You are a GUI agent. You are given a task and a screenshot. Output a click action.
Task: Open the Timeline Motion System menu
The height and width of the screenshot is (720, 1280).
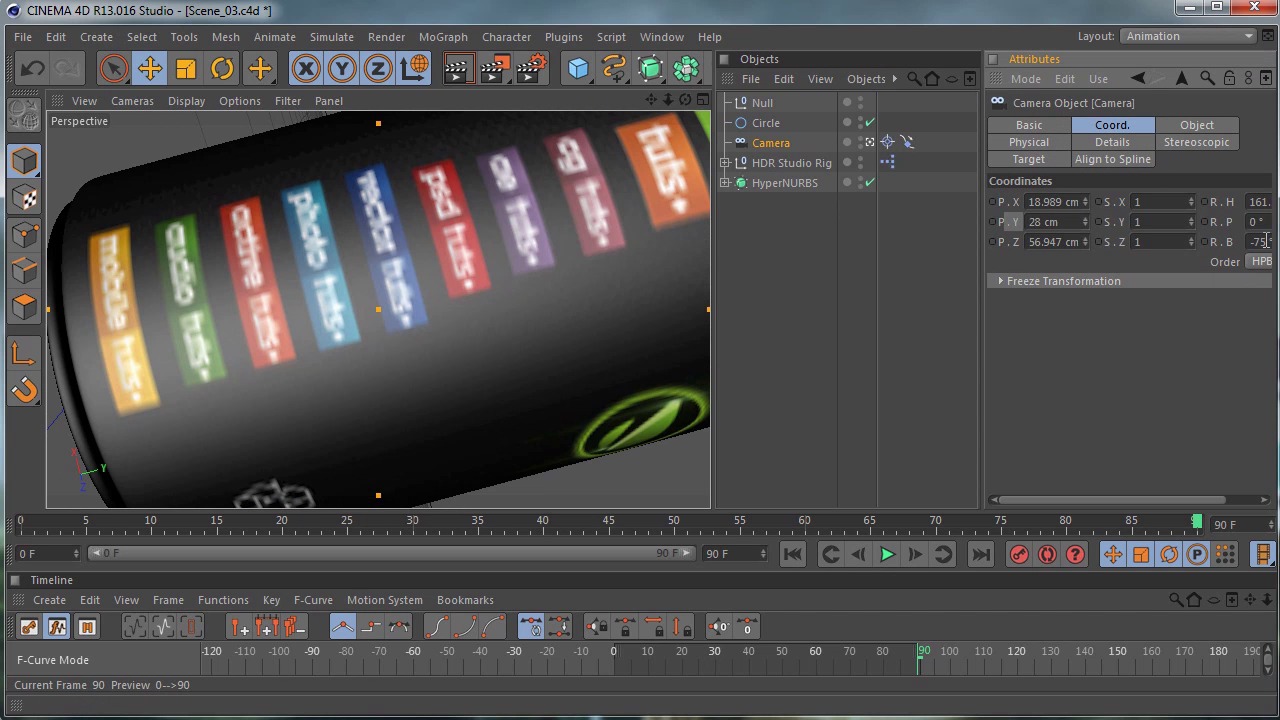(385, 600)
